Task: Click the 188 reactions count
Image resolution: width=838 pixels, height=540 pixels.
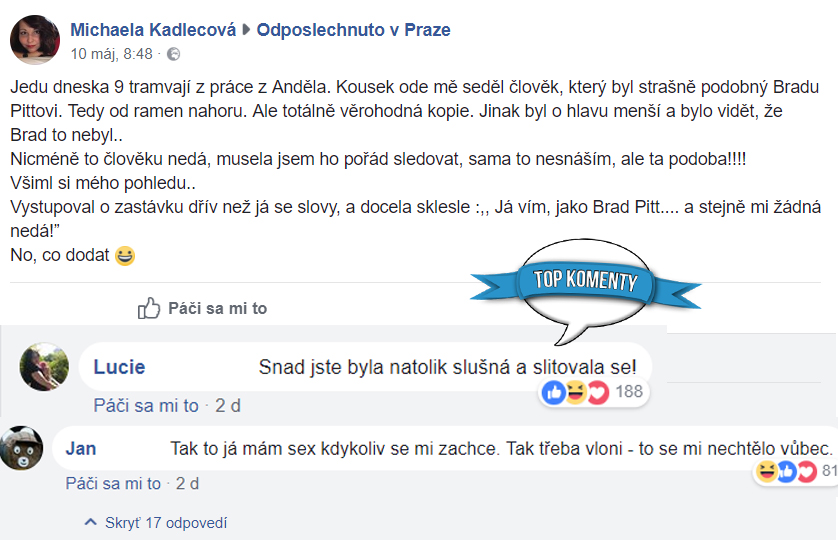Action: [x=629, y=391]
